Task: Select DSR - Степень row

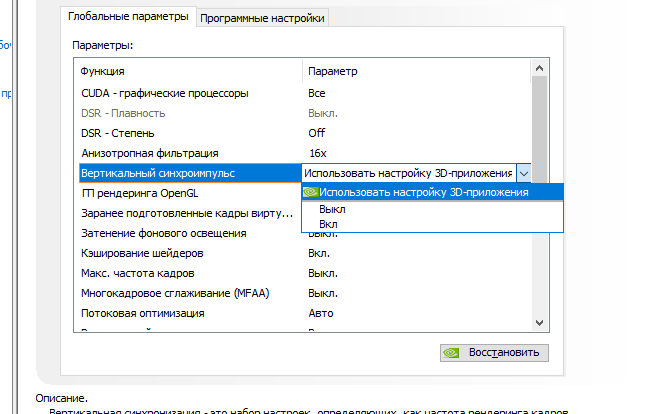Action: pos(304,133)
